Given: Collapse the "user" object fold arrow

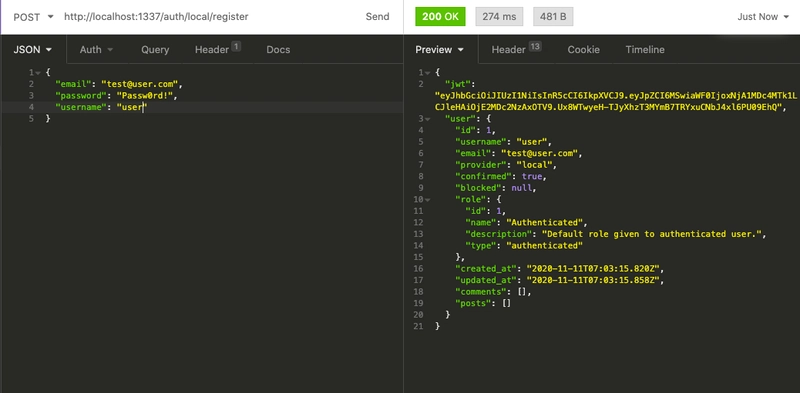Looking at the screenshot, I should 427,119.
